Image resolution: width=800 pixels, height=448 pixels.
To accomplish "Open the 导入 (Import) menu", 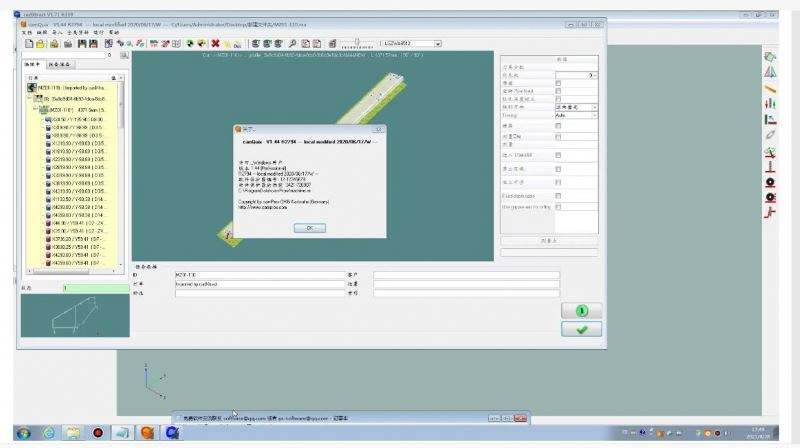I will [57, 33].
